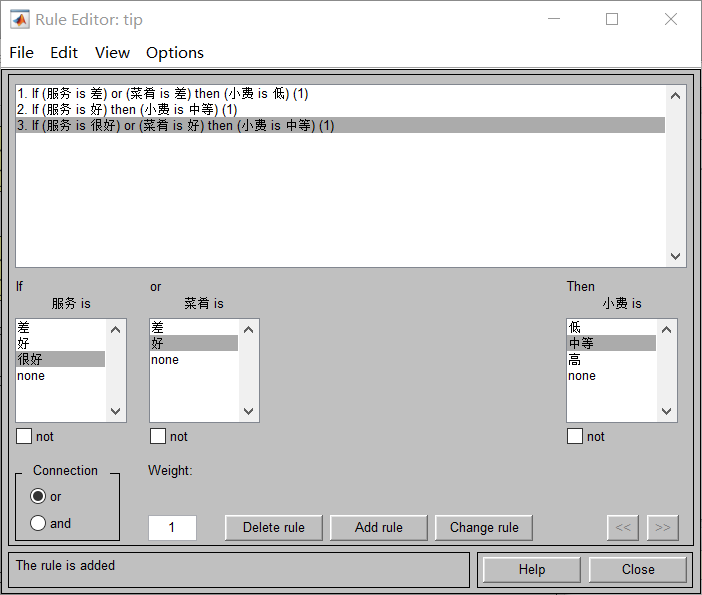The width and height of the screenshot is (702, 595).
Task: Select 中等 in 小费 list
Action: (x=611, y=343)
